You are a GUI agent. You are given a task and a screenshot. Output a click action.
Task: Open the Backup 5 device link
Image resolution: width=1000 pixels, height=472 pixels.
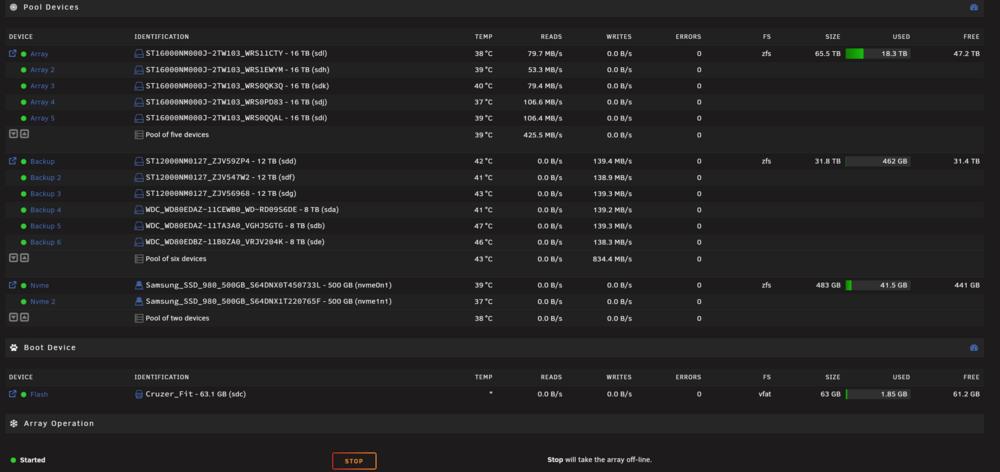point(46,226)
